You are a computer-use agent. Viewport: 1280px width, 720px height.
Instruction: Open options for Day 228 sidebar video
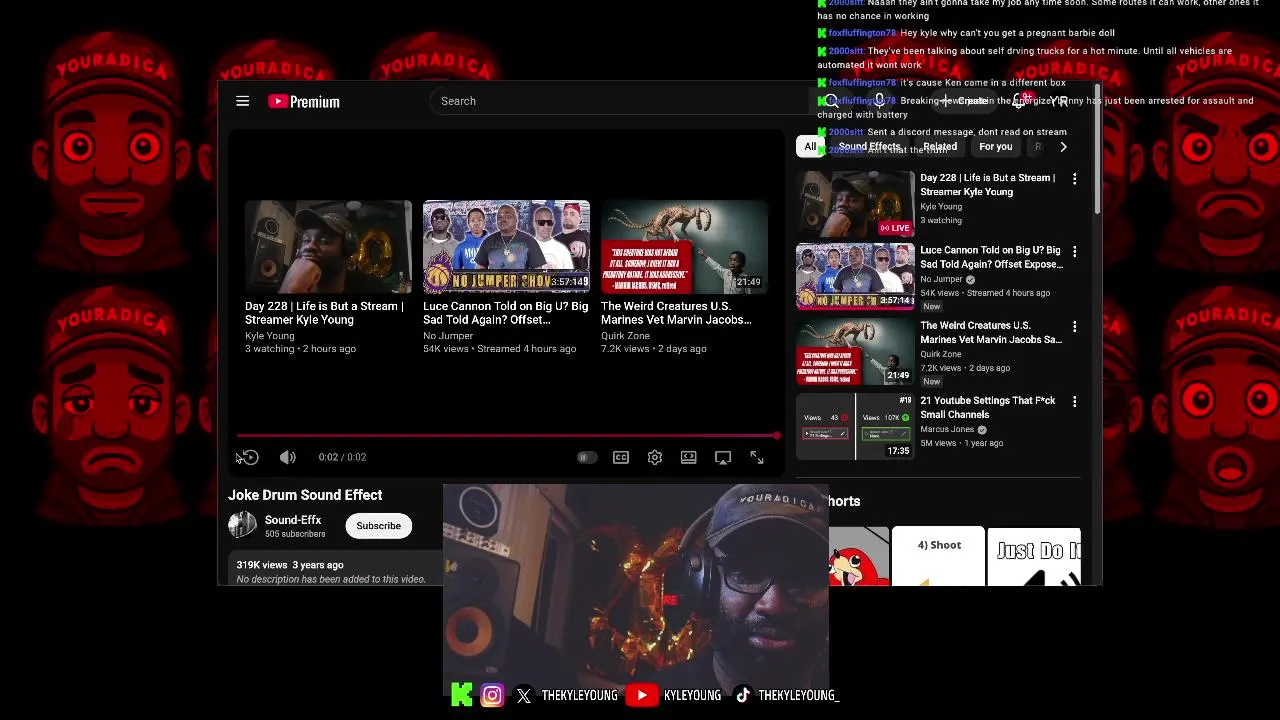[1075, 179]
